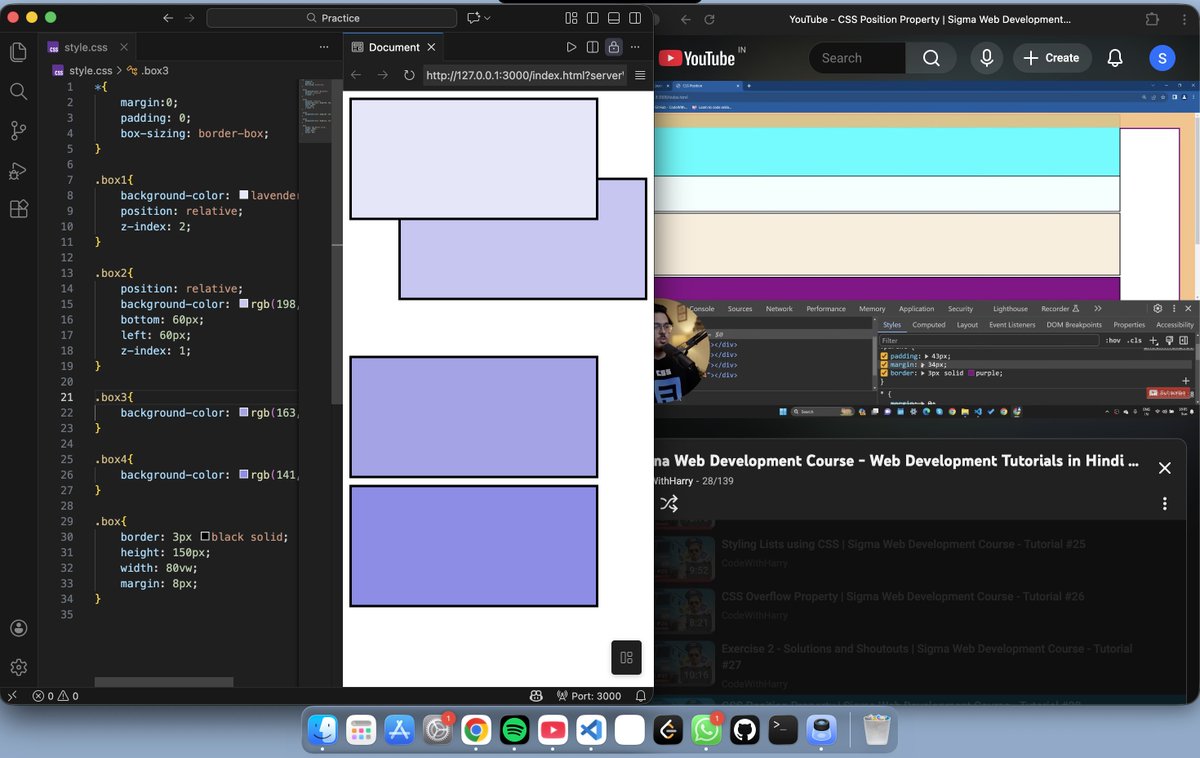Click the rgb color swatch on line 22
1200x758 pixels.
click(x=244, y=412)
